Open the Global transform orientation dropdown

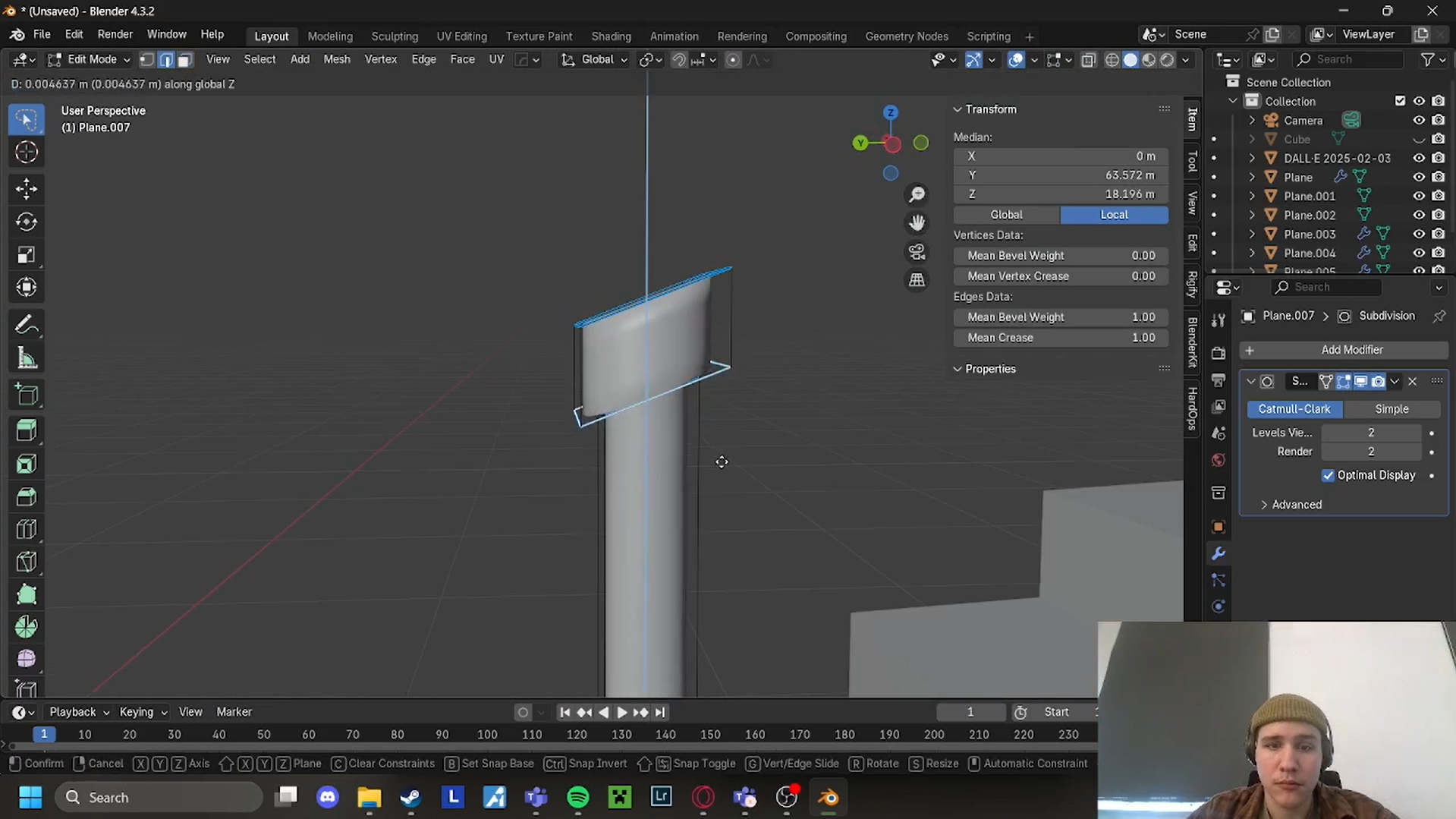point(596,59)
